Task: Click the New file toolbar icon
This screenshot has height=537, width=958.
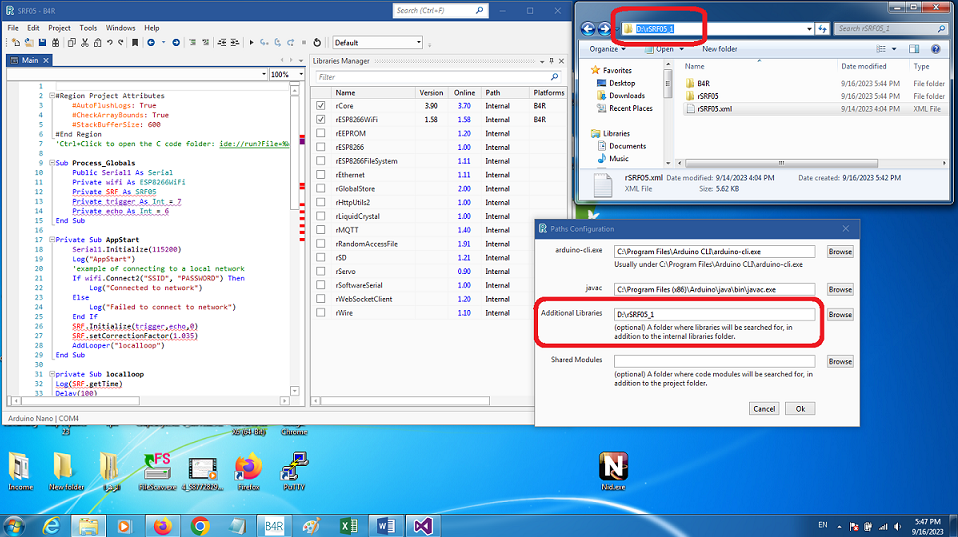Action: point(16,43)
